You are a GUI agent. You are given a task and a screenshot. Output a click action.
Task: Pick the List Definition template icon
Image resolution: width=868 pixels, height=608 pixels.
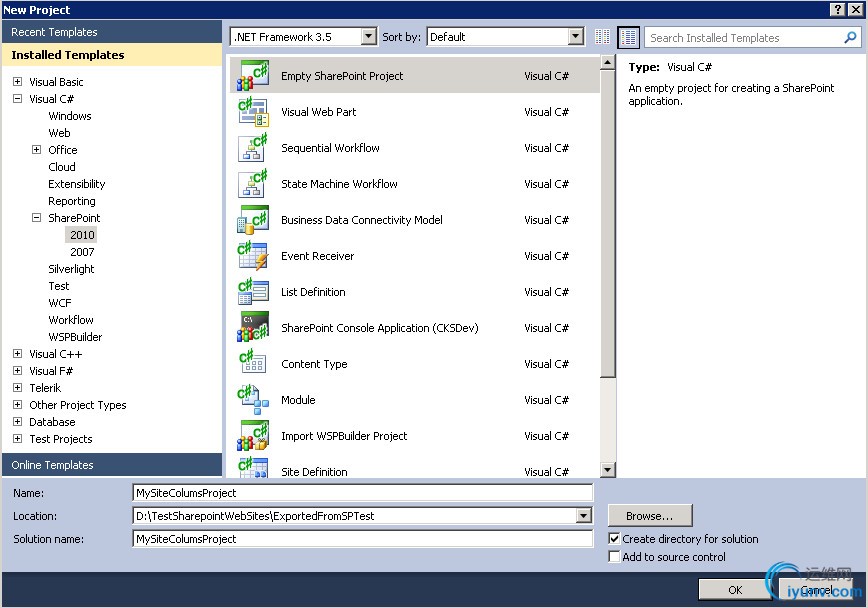[253, 292]
